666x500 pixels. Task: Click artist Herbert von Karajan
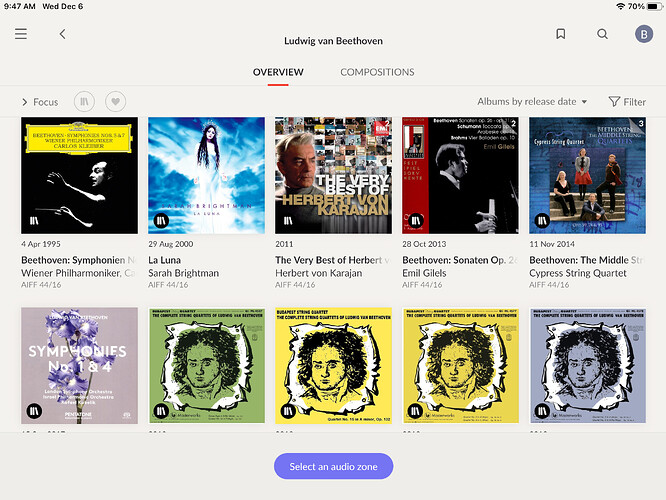pyautogui.click(x=319, y=273)
